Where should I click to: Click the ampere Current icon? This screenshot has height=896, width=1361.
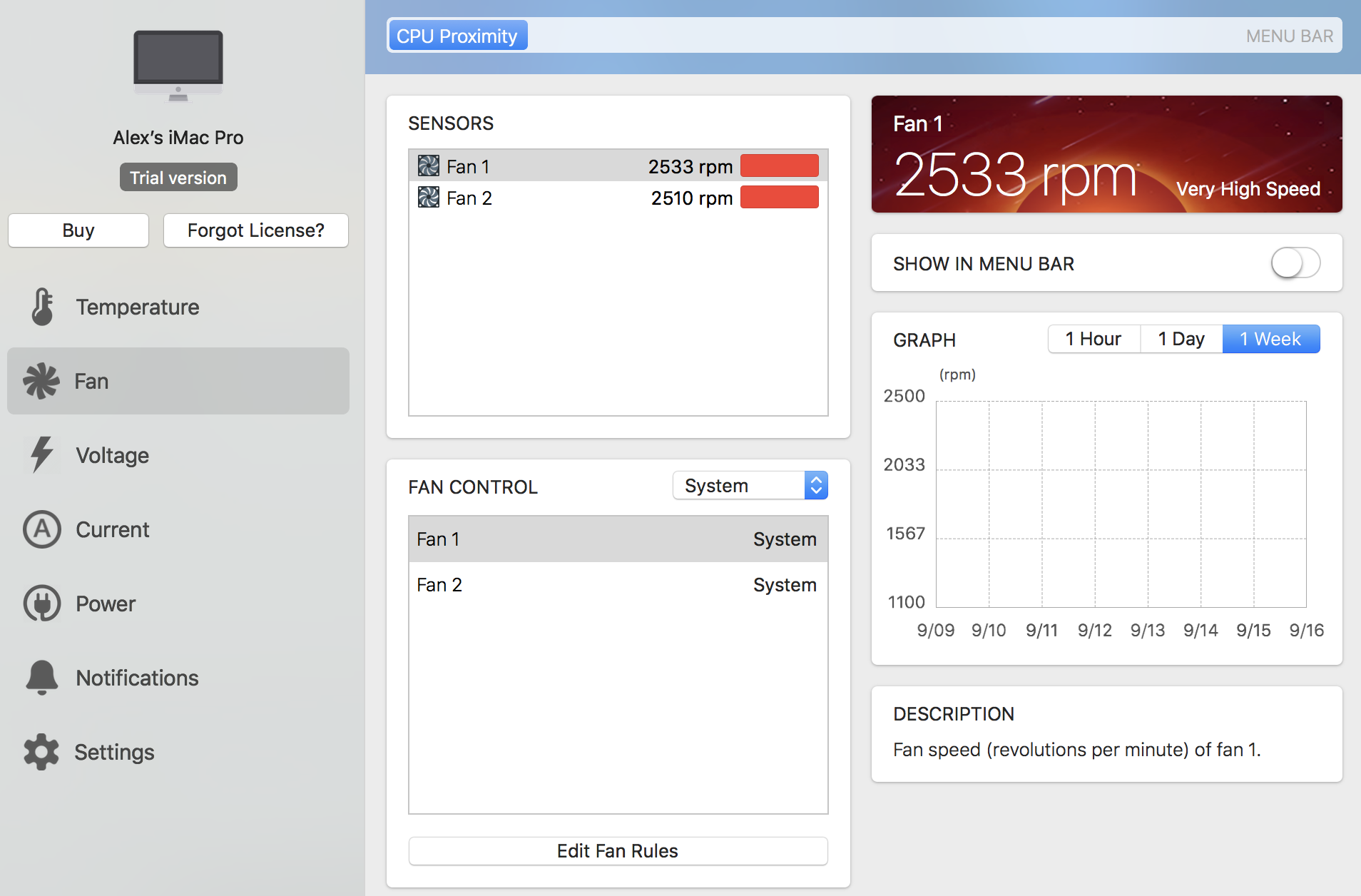[x=42, y=529]
